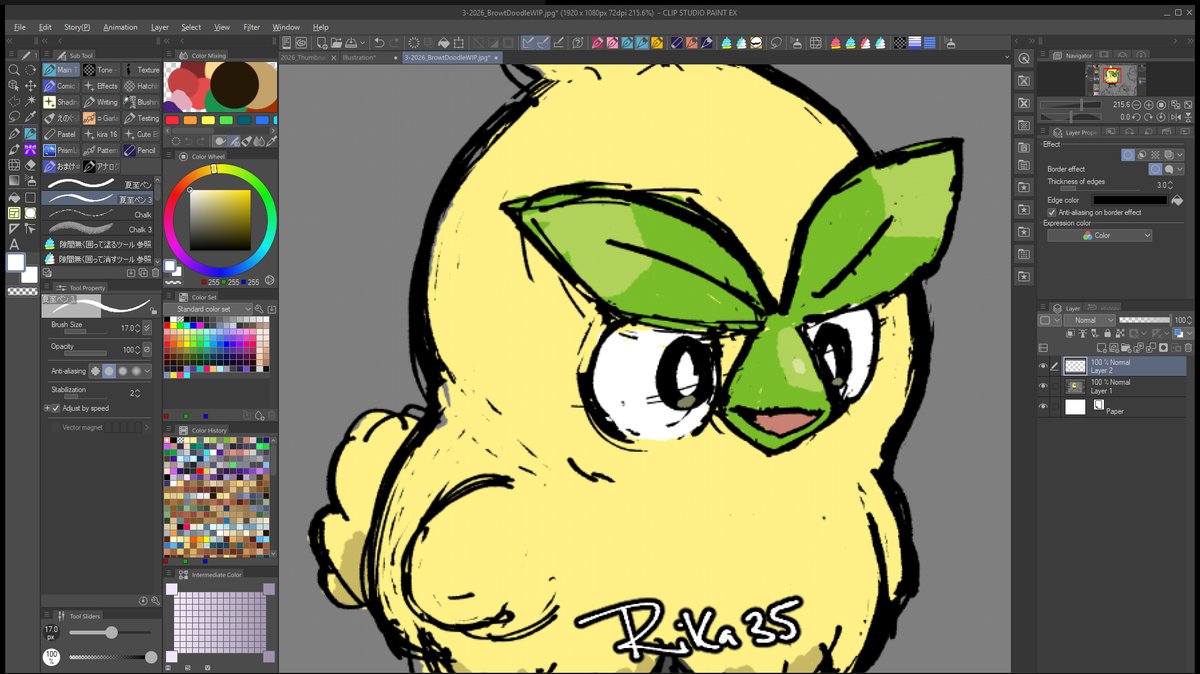Switch to the 2026_Thumbnail document tab
The height and width of the screenshot is (674, 1200).
pos(308,58)
